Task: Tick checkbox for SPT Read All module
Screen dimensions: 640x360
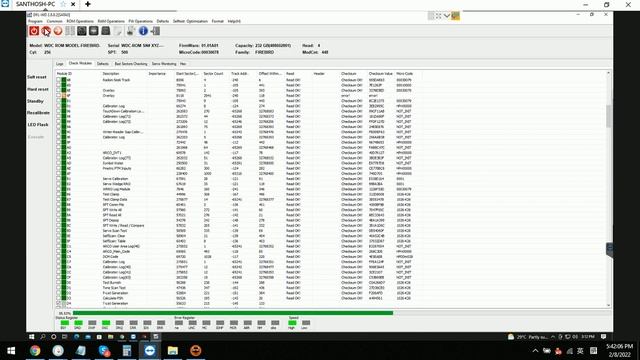Action: [58, 215]
